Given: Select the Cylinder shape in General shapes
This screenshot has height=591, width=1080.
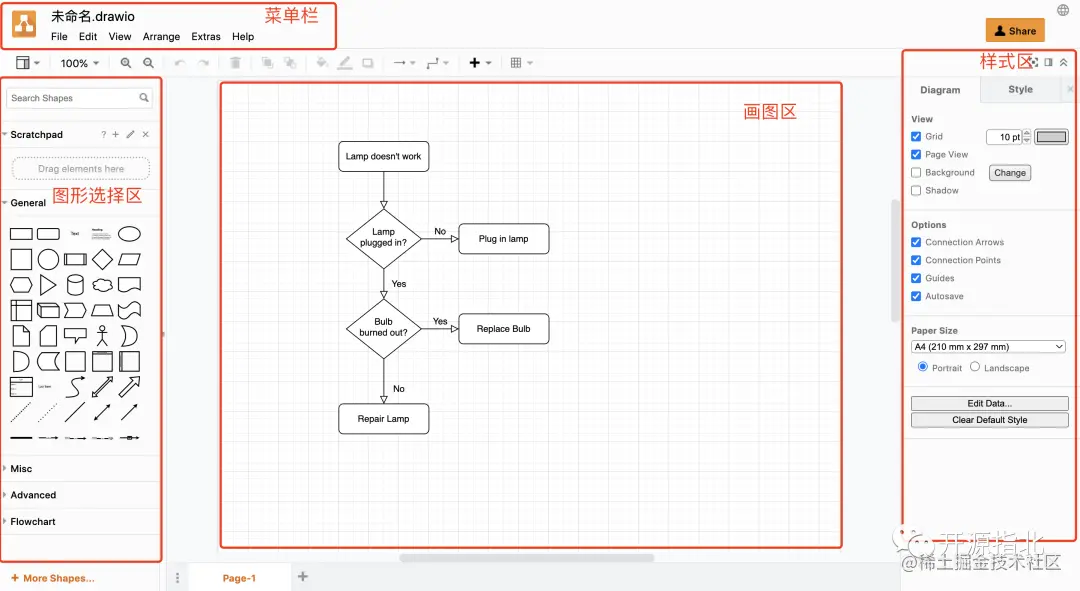Looking at the screenshot, I should pos(76,285).
